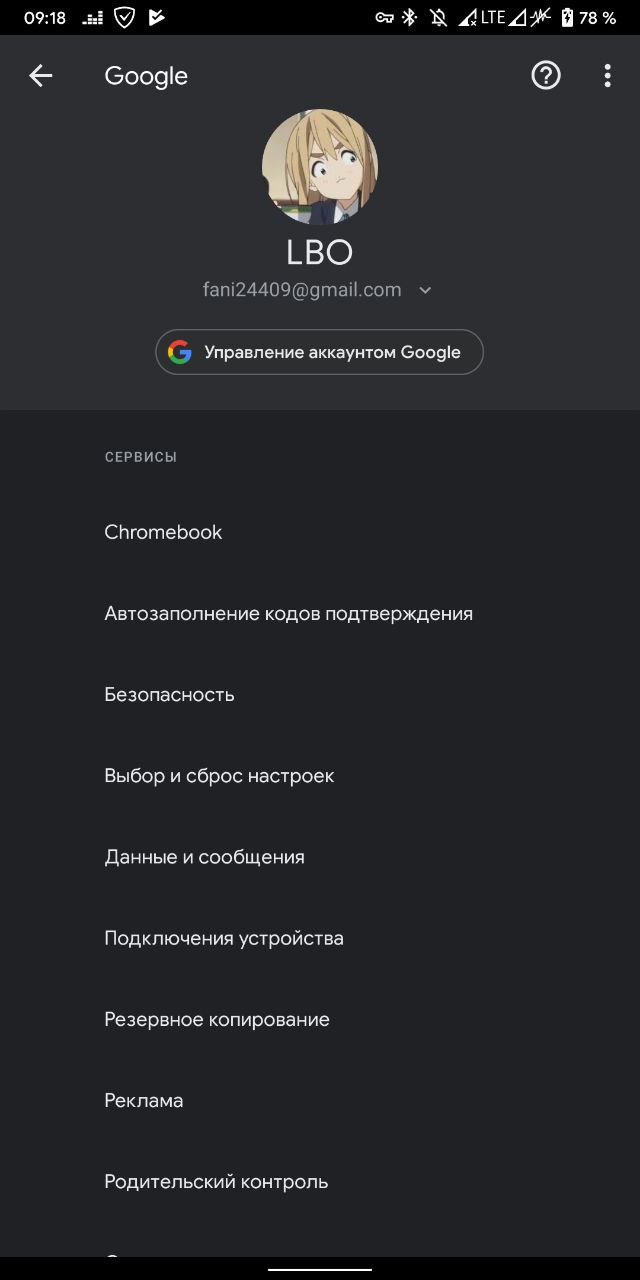Select Резервное копирование
Screen dimensions: 640x1280
click(x=217, y=1019)
